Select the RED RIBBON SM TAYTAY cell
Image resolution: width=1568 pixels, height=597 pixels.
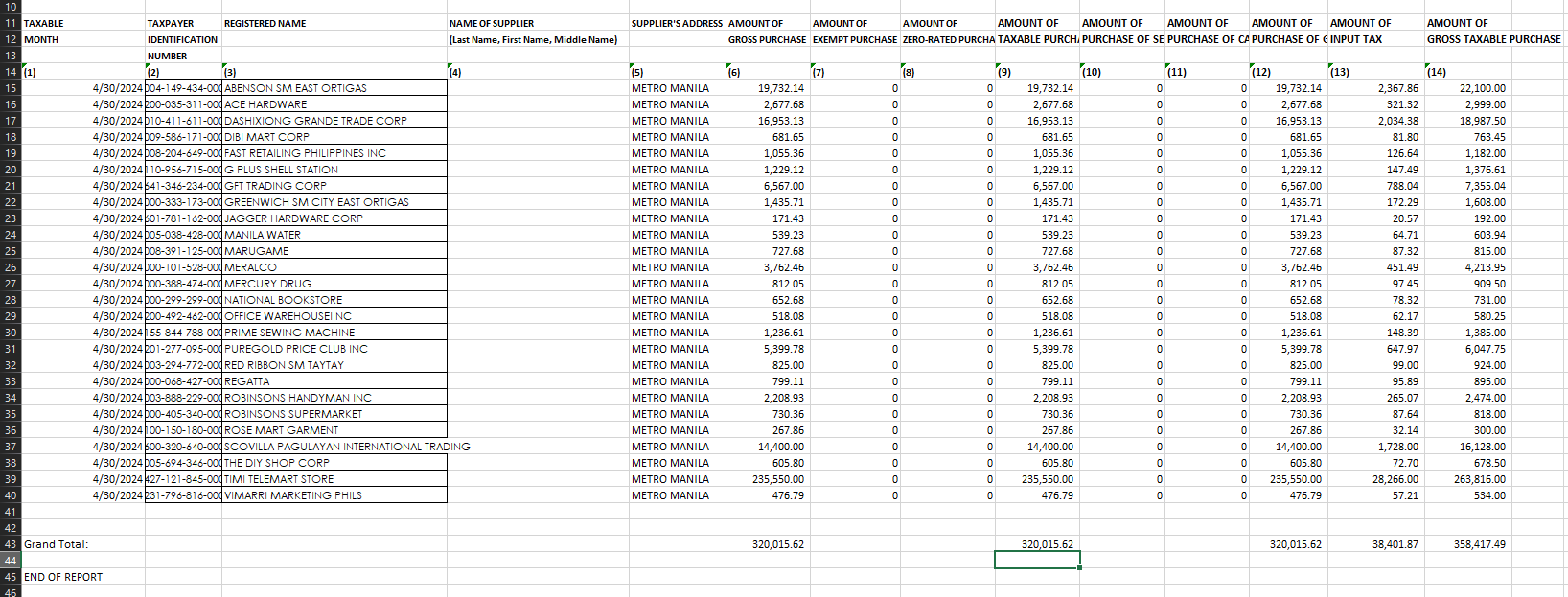pyautogui.click(x=334, y=365)
